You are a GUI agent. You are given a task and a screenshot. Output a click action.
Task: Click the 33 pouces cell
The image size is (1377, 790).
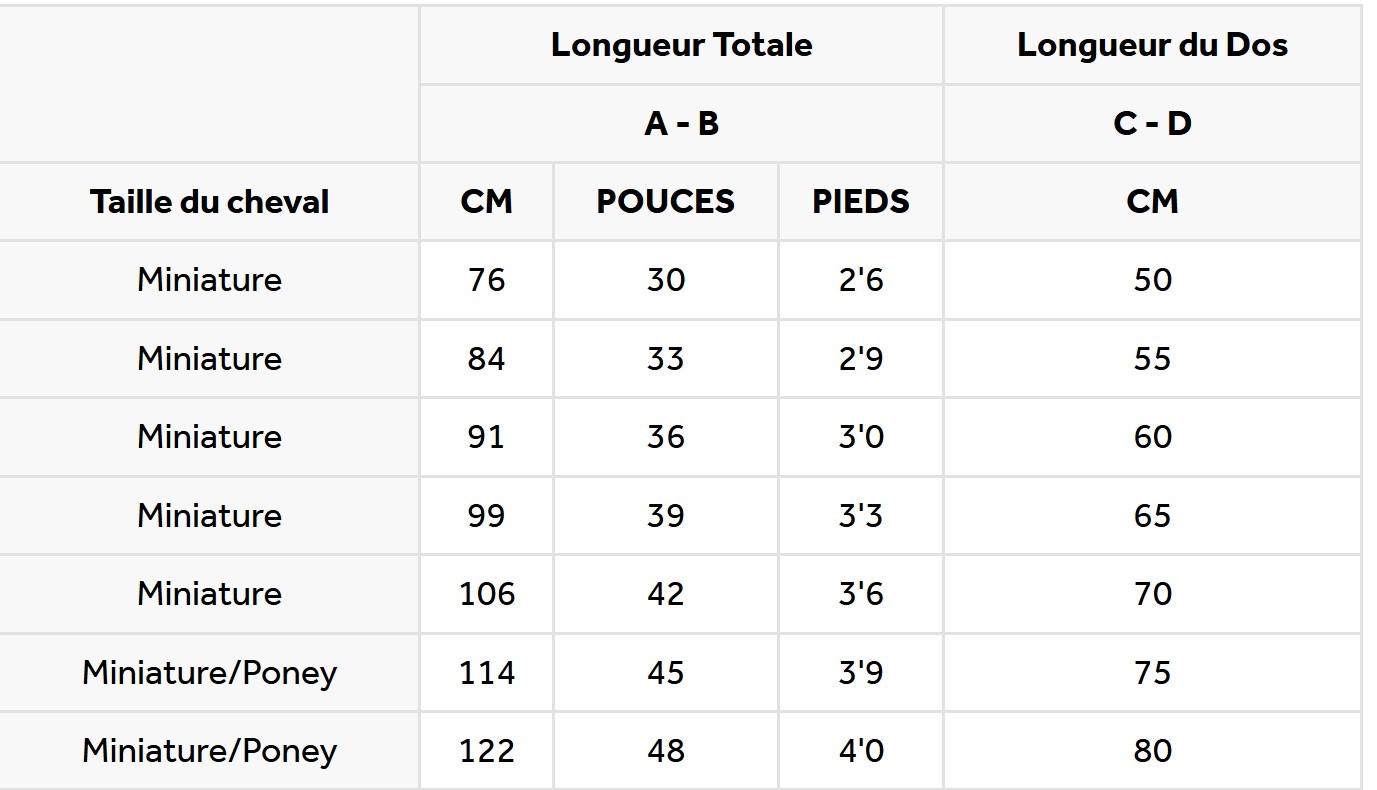pos(666,359)
